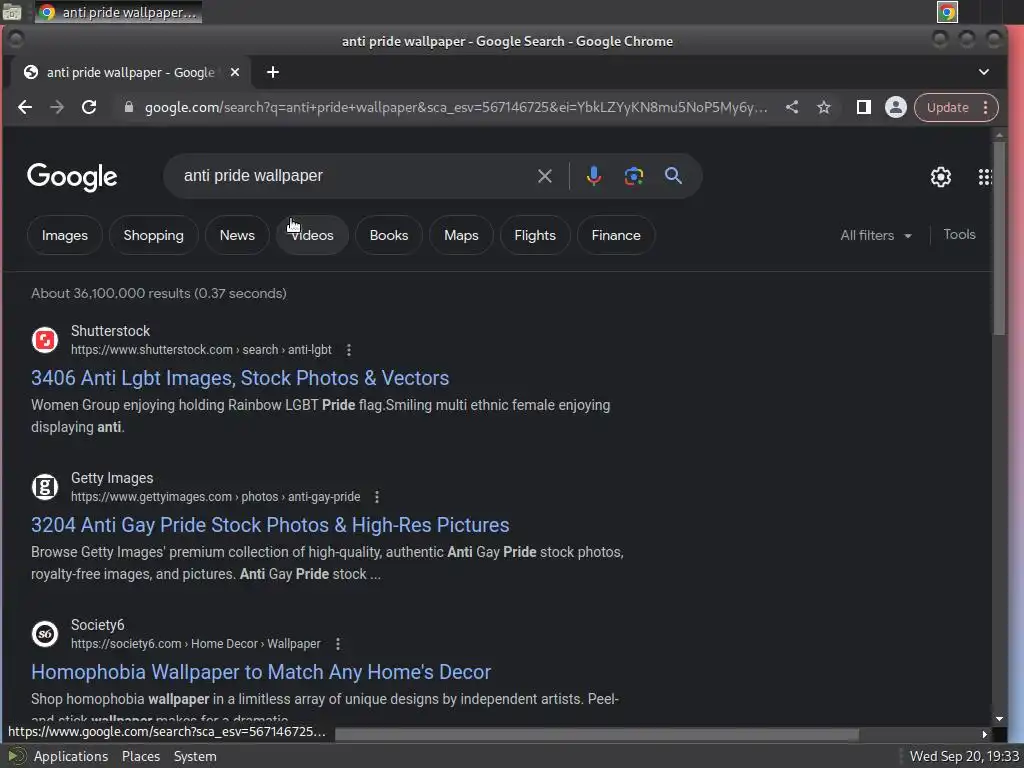The width and height of the screenshot is (1024, 768).
Task: Click the vertical scrollbar thumb
Action: click(999, 238)
